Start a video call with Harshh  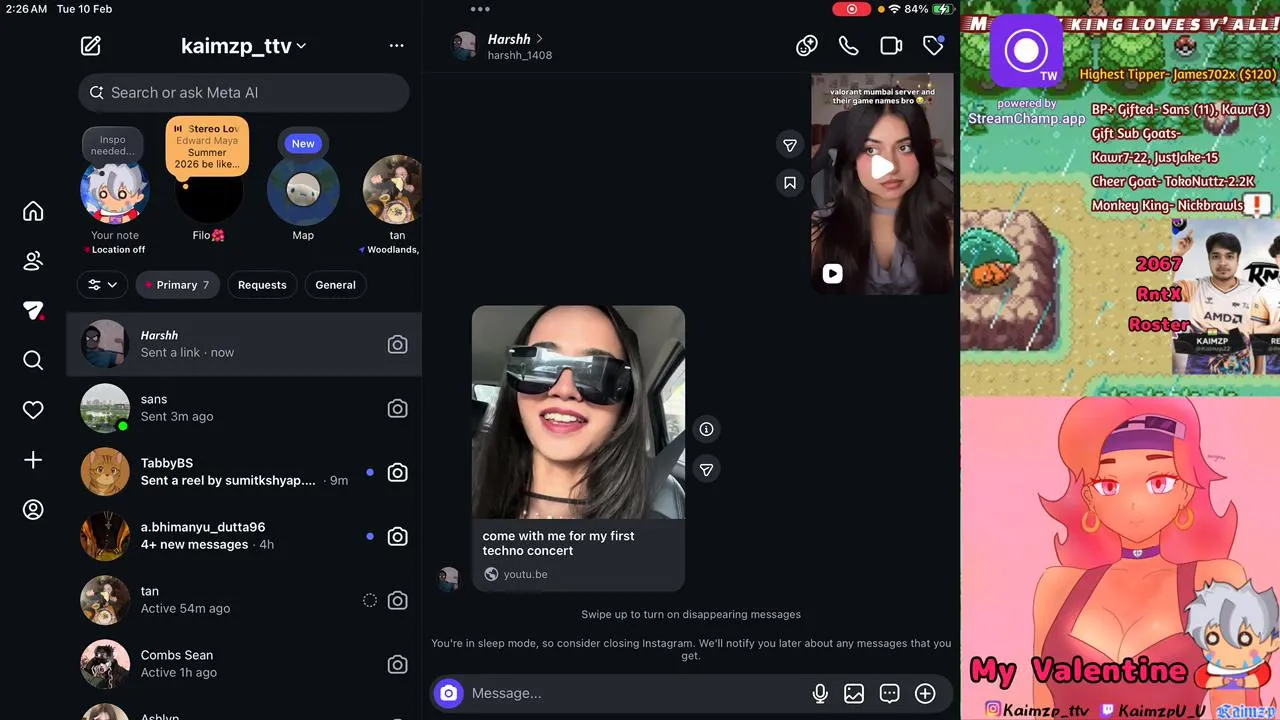(891, 46)
